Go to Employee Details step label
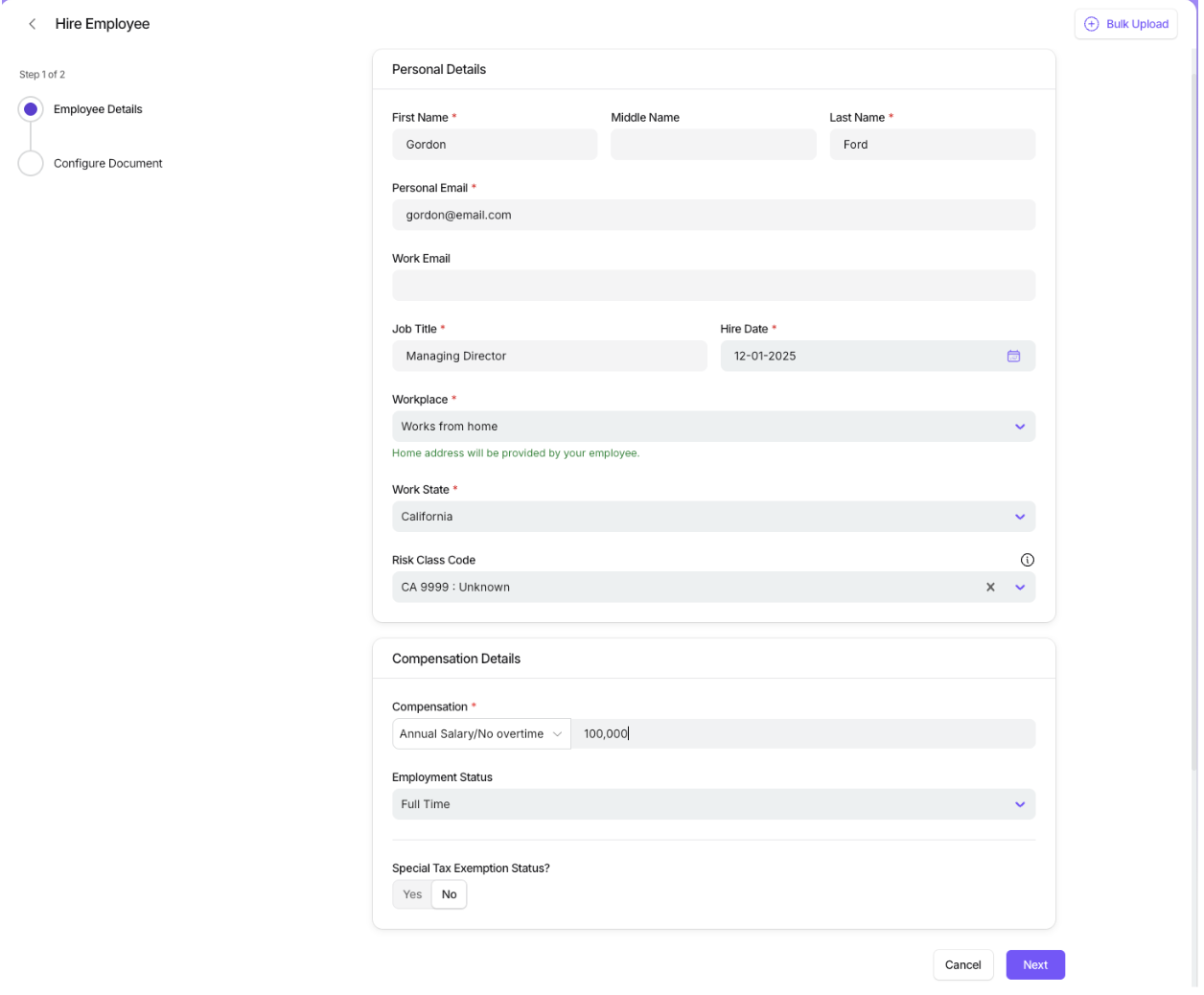The image size is (1204, 995). coord(98,109)
